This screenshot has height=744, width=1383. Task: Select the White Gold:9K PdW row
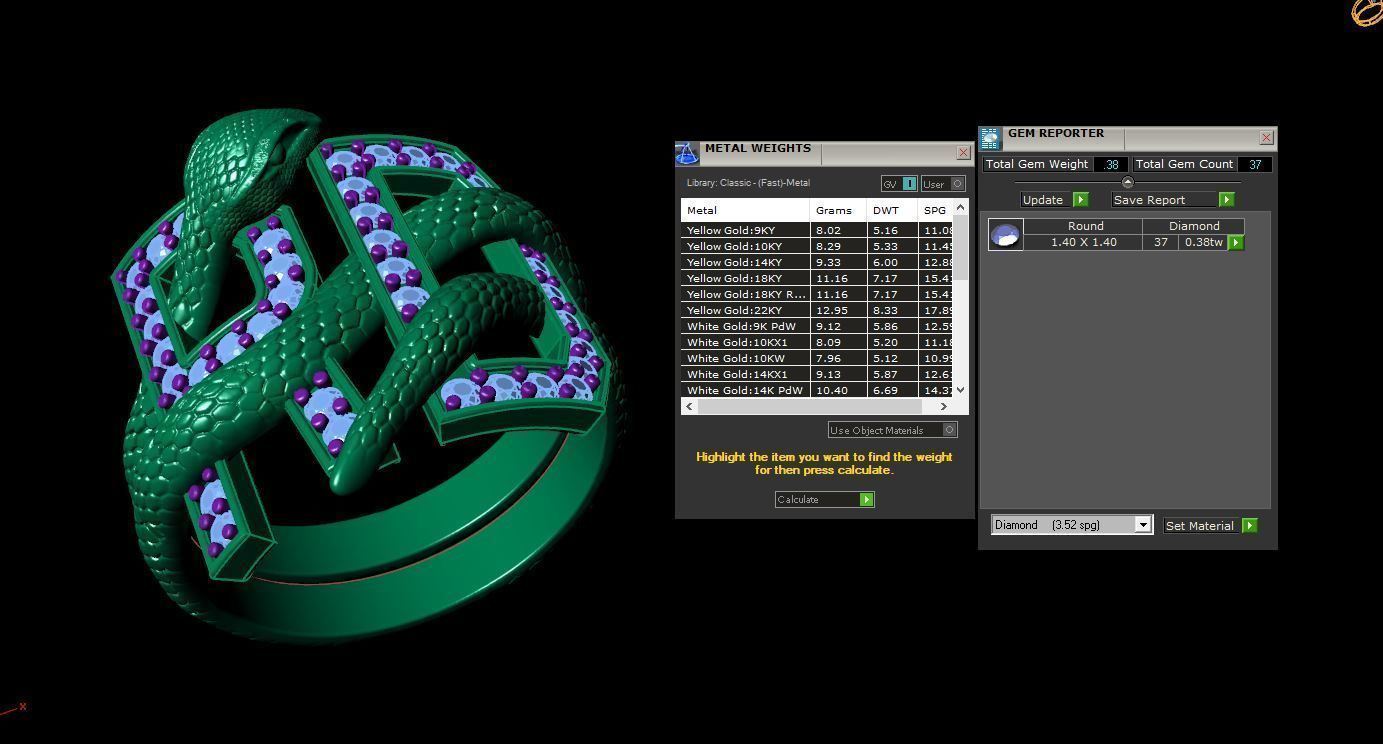pos(817,326)
